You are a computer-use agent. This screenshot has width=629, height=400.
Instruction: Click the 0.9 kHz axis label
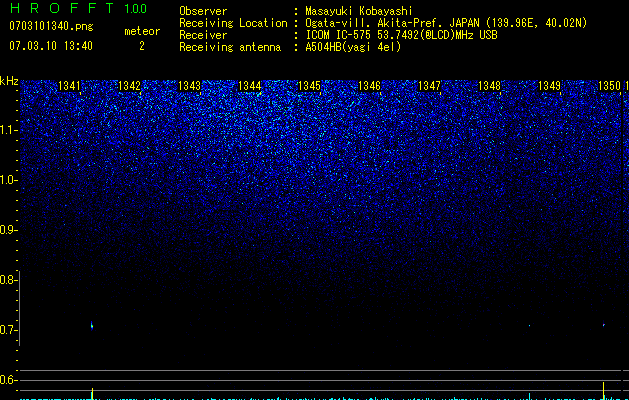(8, 230)
